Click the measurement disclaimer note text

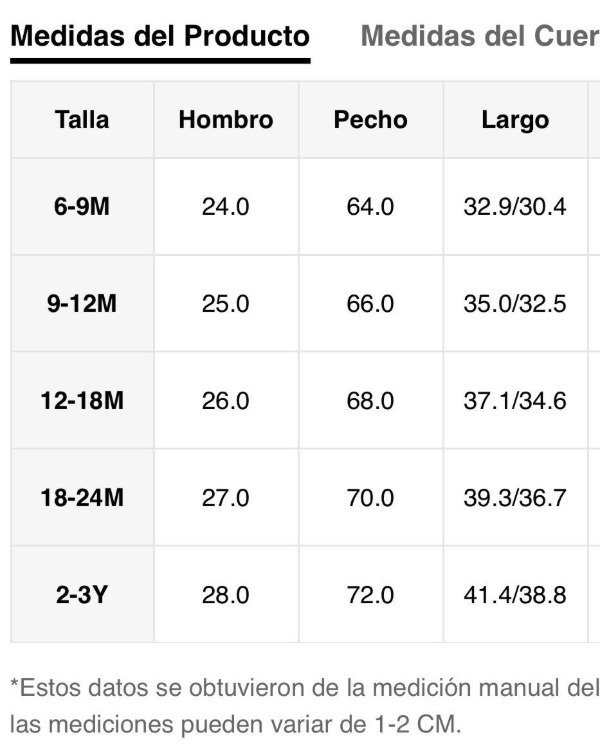pyautogui.click(x=305, y=706)
